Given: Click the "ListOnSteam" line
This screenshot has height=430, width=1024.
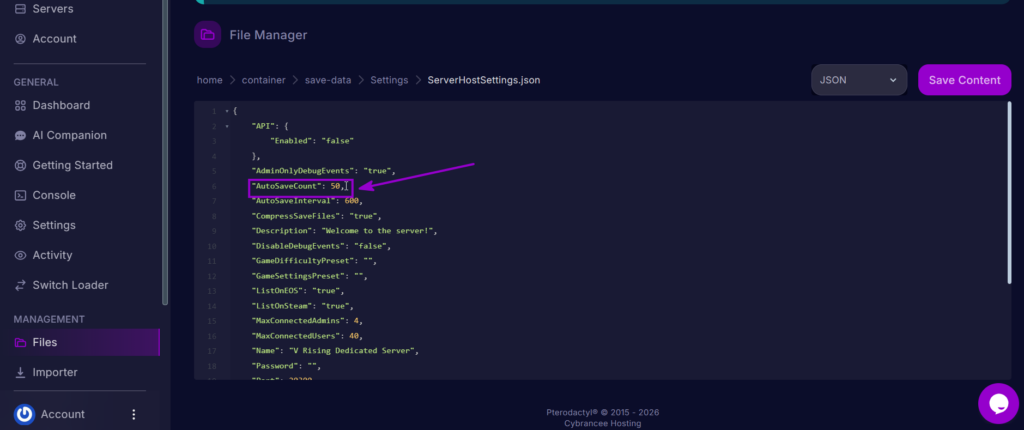Looking at the screenshot, I should click(x=302, y=306).
